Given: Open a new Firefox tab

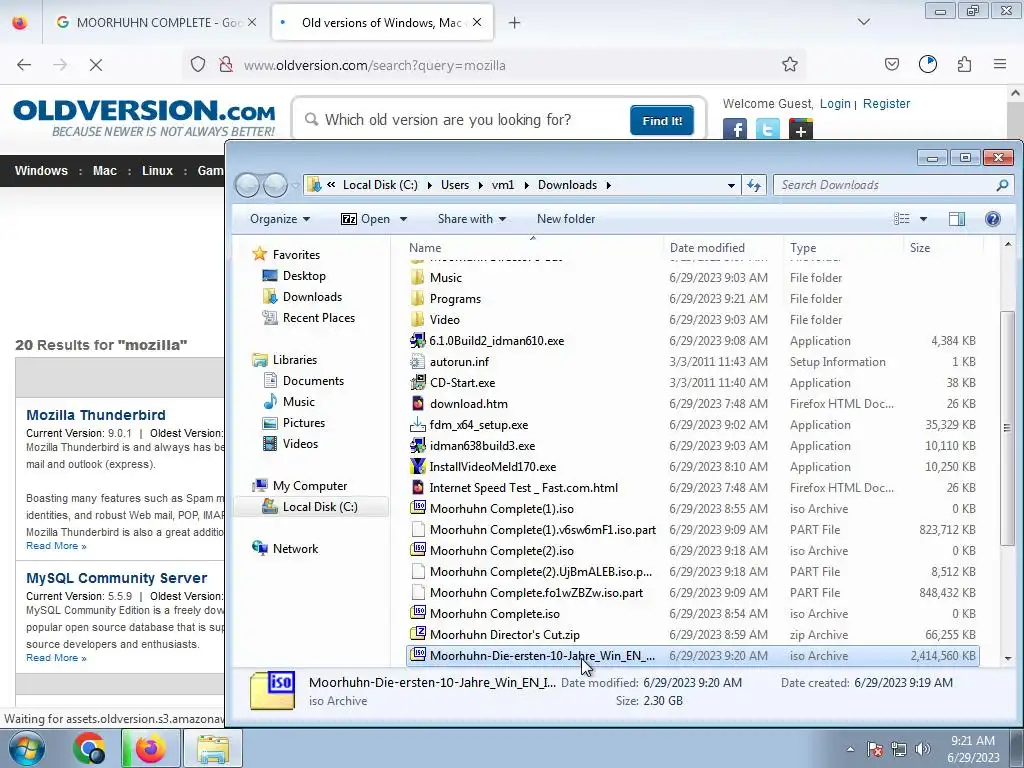Looking at the screenshot, I should [x=515, y=23].
